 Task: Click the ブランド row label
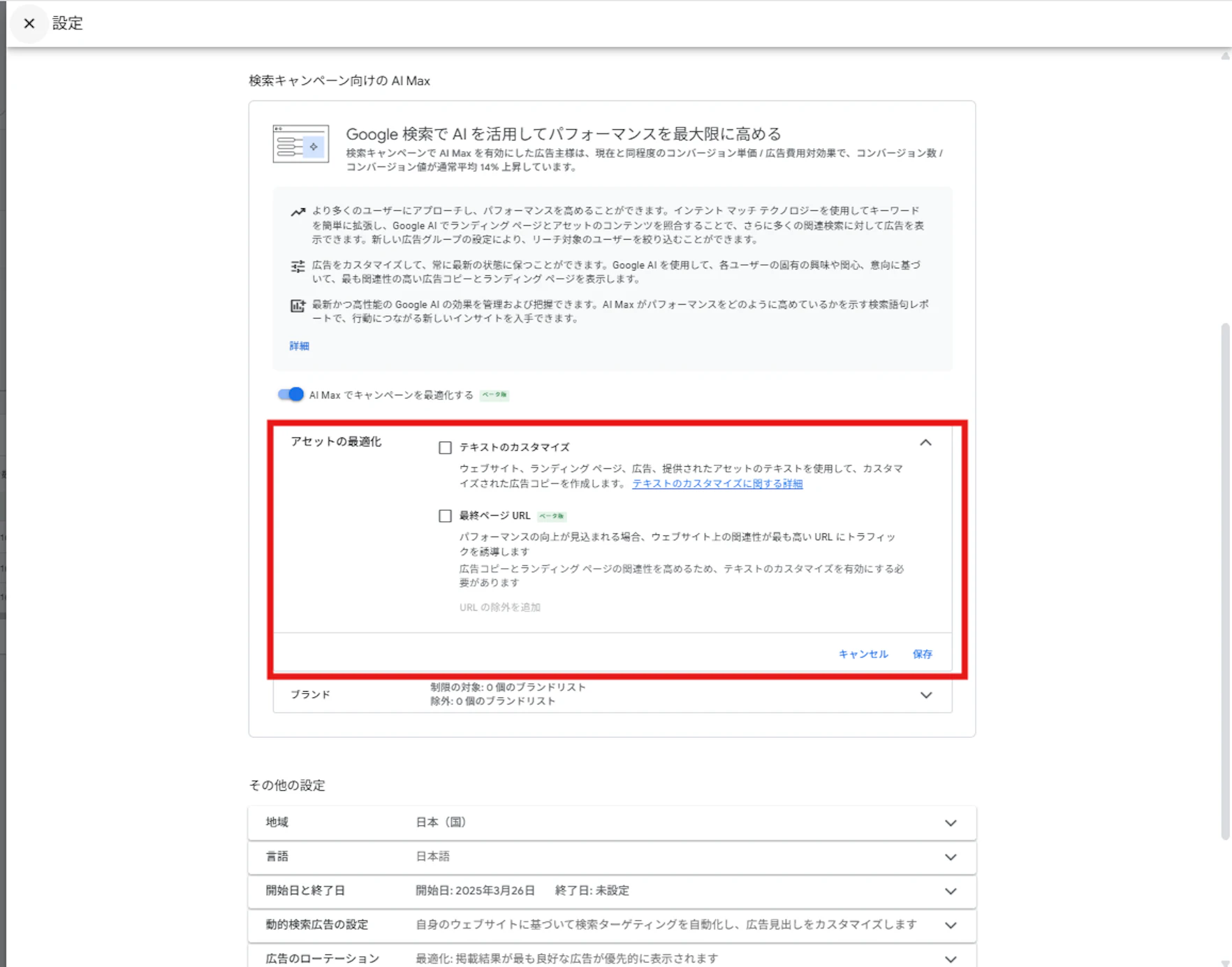310,695
